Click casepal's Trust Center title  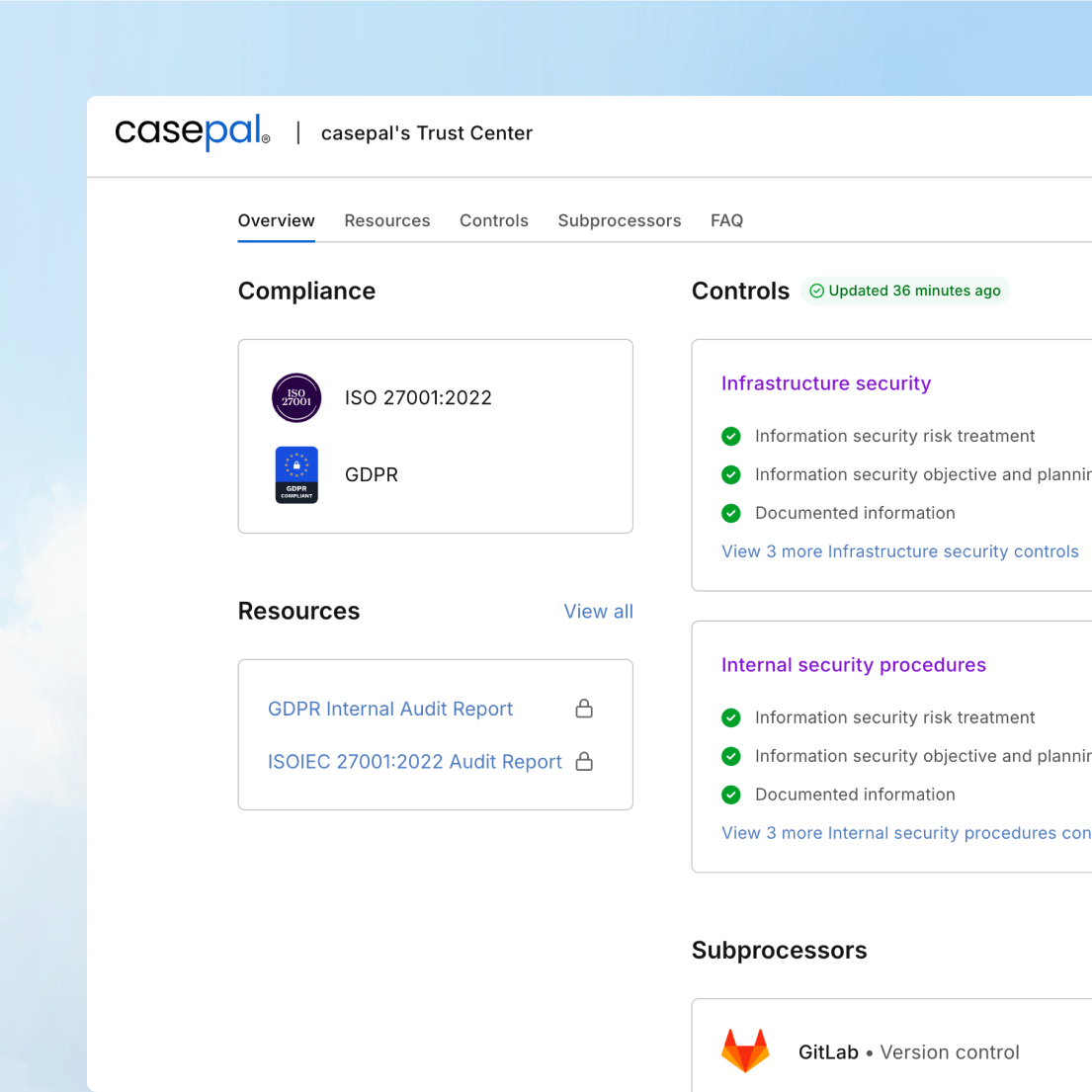tap(426, 133)
